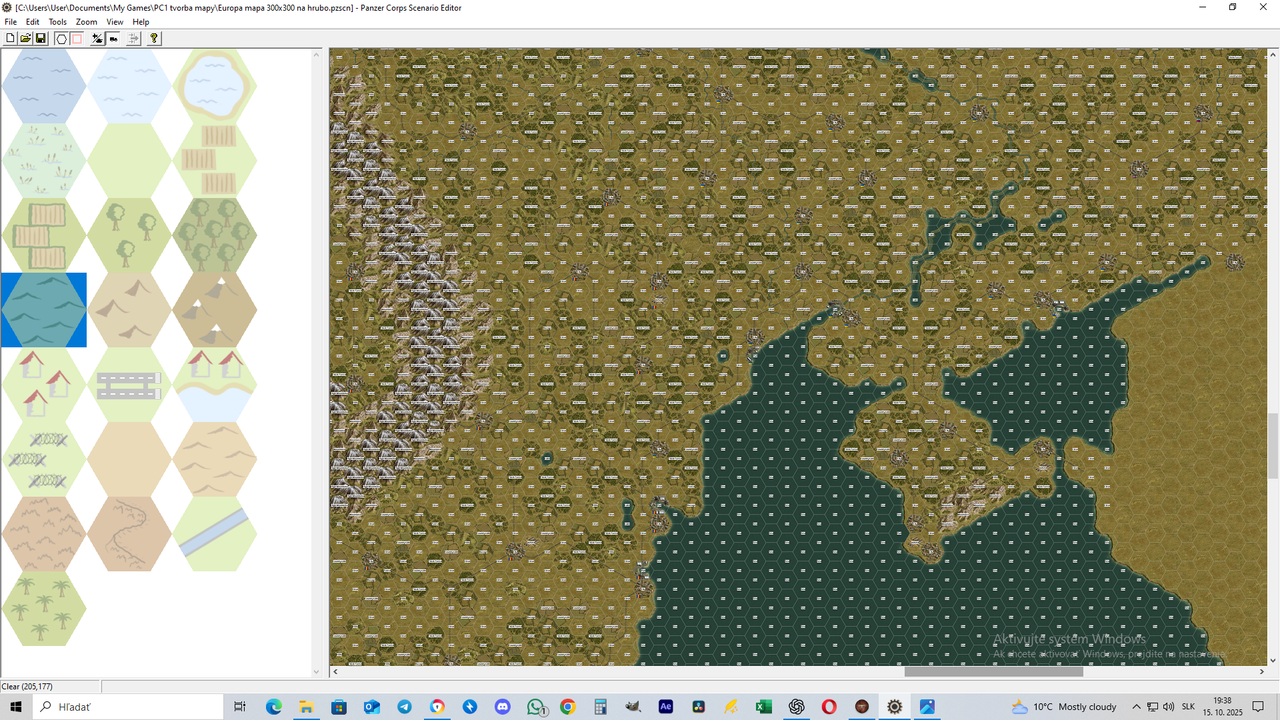
Task: Select the swamp reeds terrain tile
Action: (43, 160)
